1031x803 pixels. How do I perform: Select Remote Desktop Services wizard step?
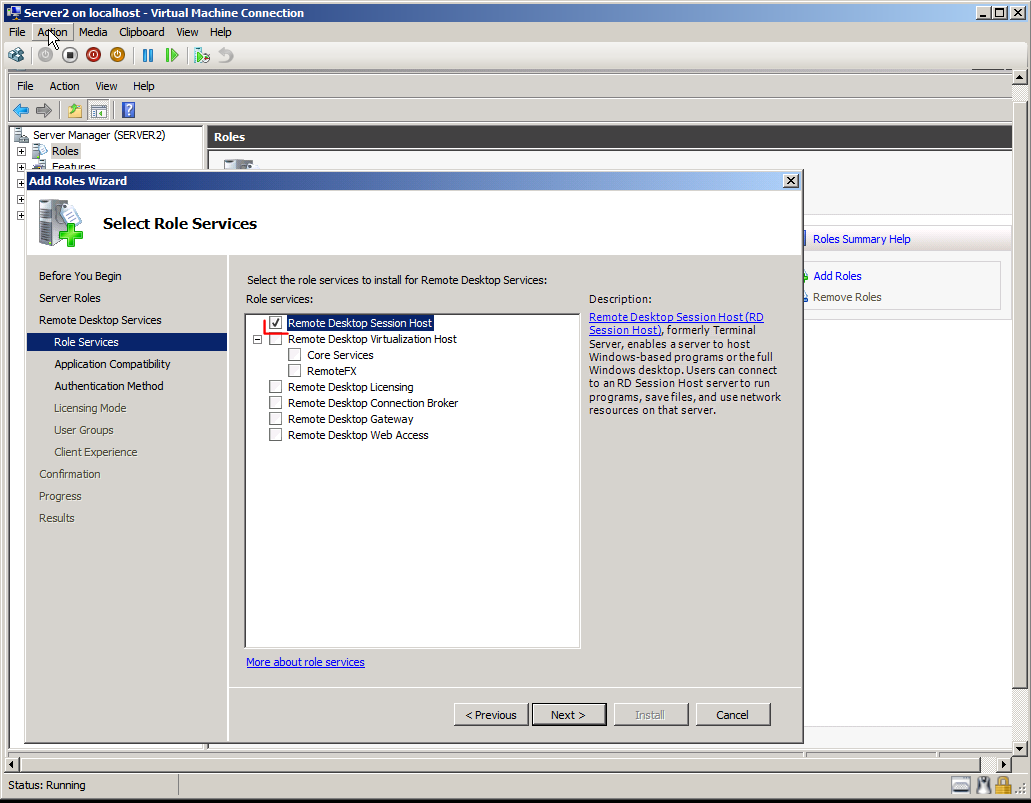tap(100, 320)
